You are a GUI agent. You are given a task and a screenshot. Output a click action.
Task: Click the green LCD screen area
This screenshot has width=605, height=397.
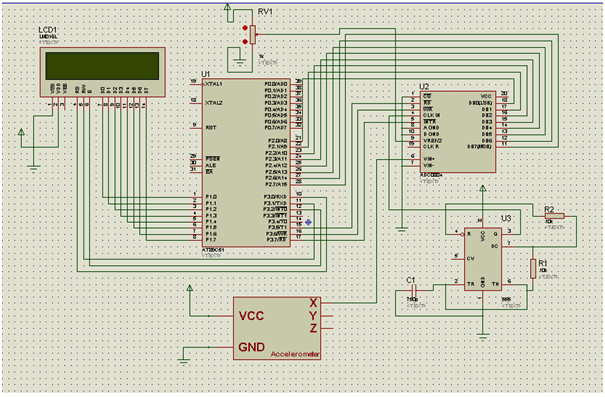pos(102,66)
